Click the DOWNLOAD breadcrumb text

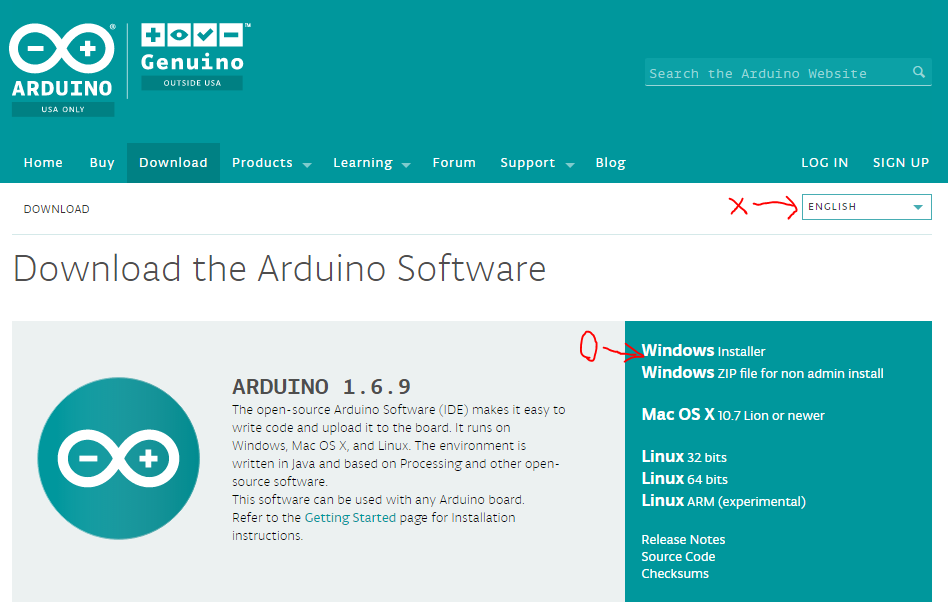pos(56,209)
